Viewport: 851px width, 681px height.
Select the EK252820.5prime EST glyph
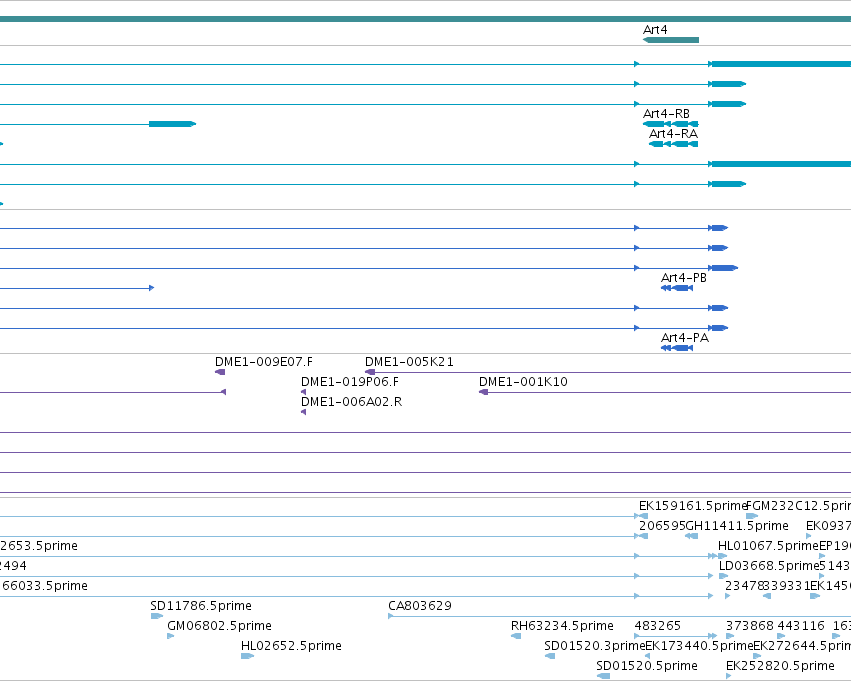[x=728, y=677]
